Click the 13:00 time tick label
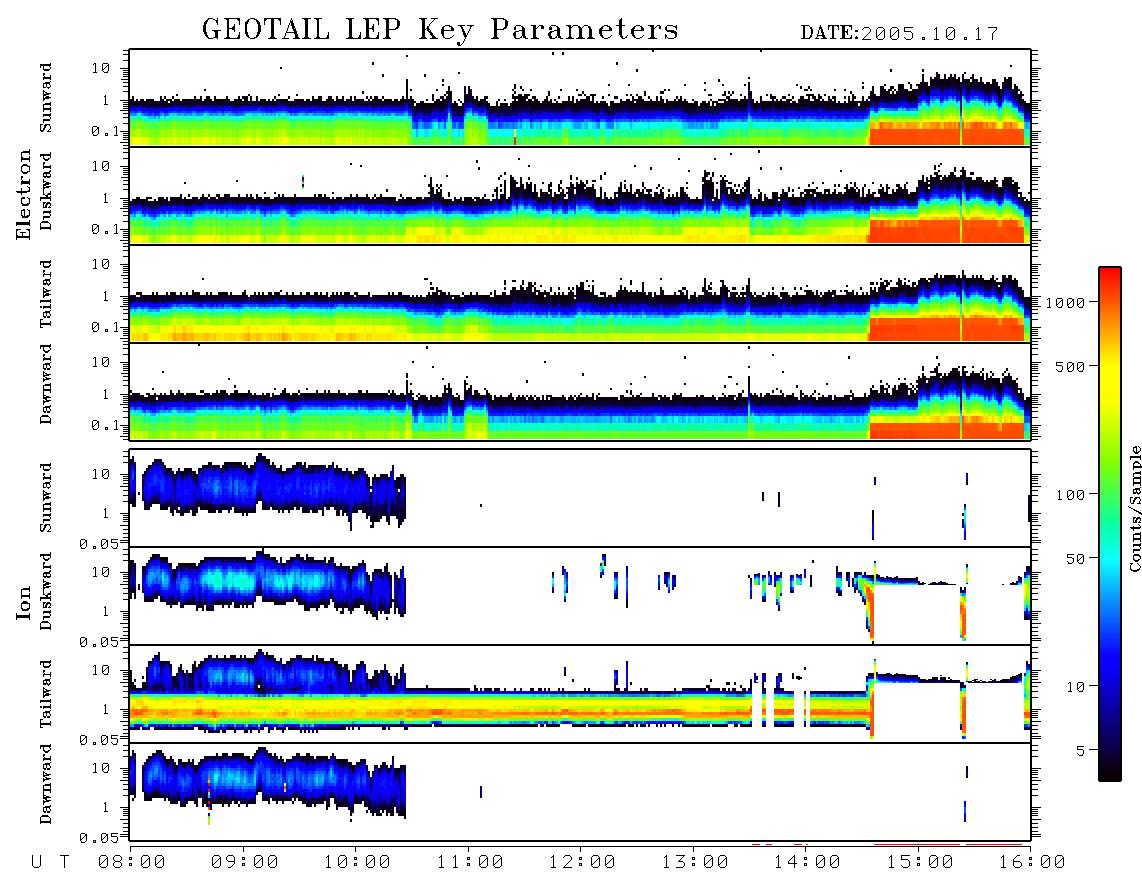The image size is (1142, 880). [x=695, y=863]
